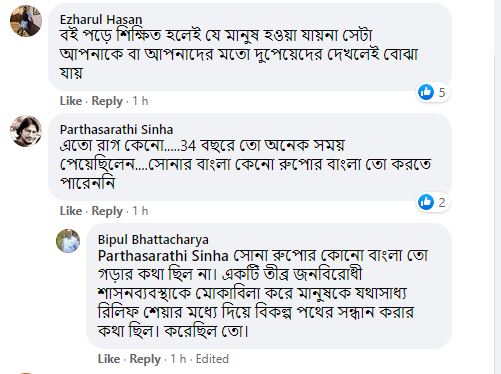The image size is (501, 374).
Task: Show edit history via the Edited label
Action: point(212,359)
